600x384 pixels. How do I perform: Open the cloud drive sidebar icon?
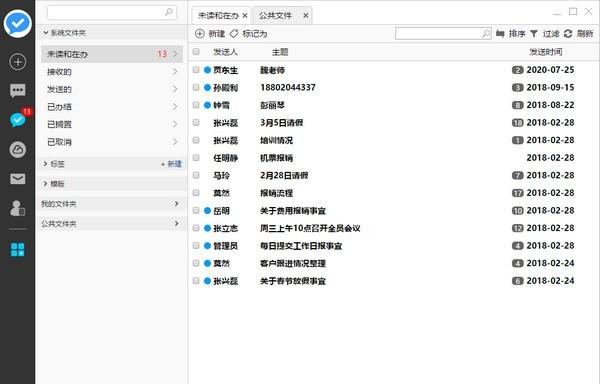click(18, 150)
